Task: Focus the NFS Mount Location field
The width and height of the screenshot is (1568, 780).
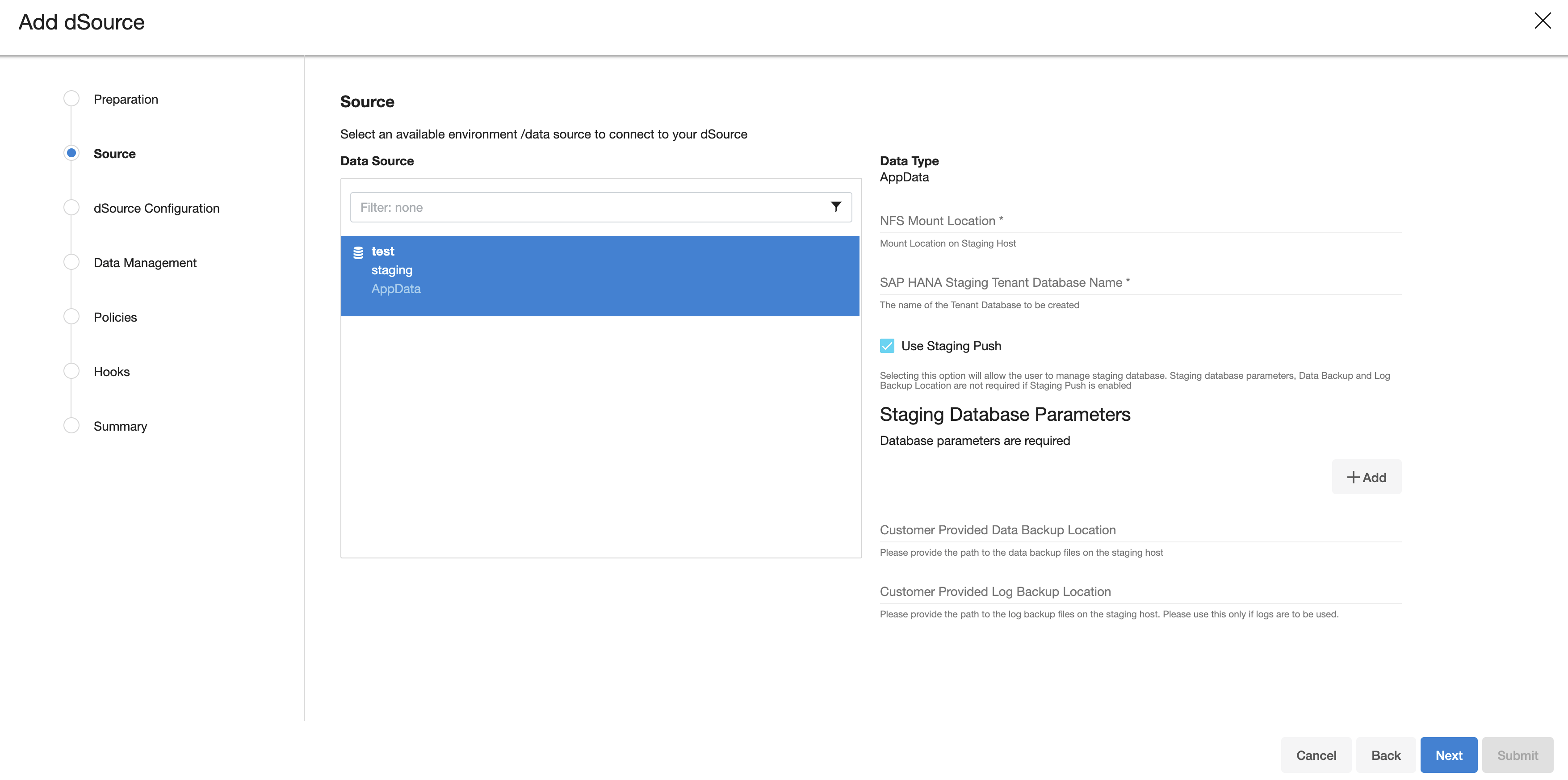Action: click(1140, 221)
